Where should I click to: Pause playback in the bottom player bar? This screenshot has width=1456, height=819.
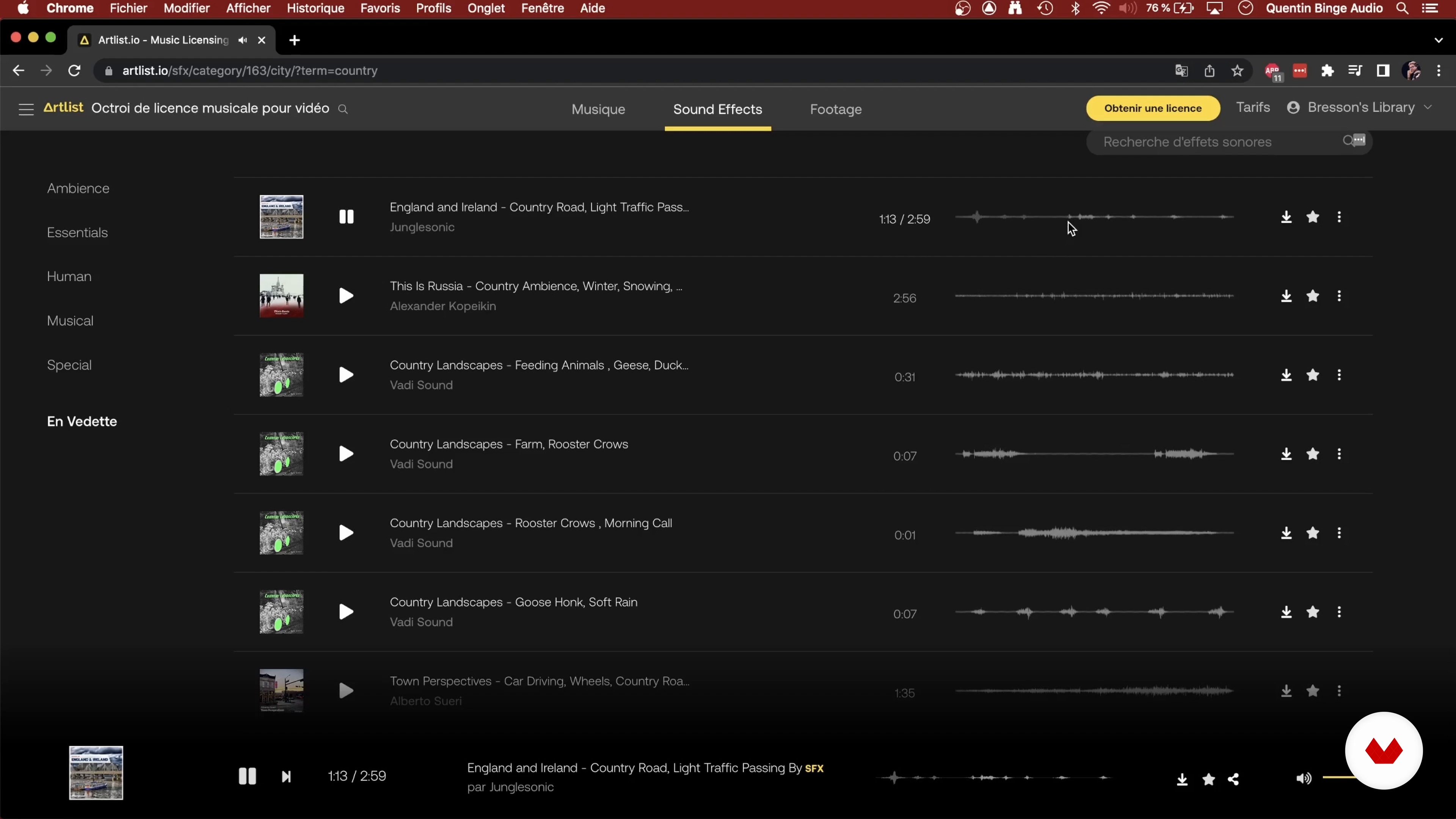[x=247, y=777]
